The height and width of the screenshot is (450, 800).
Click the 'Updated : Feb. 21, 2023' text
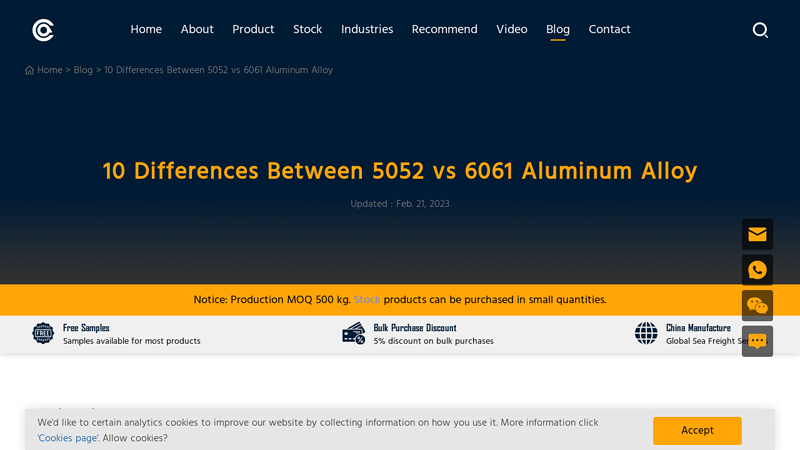400,204
